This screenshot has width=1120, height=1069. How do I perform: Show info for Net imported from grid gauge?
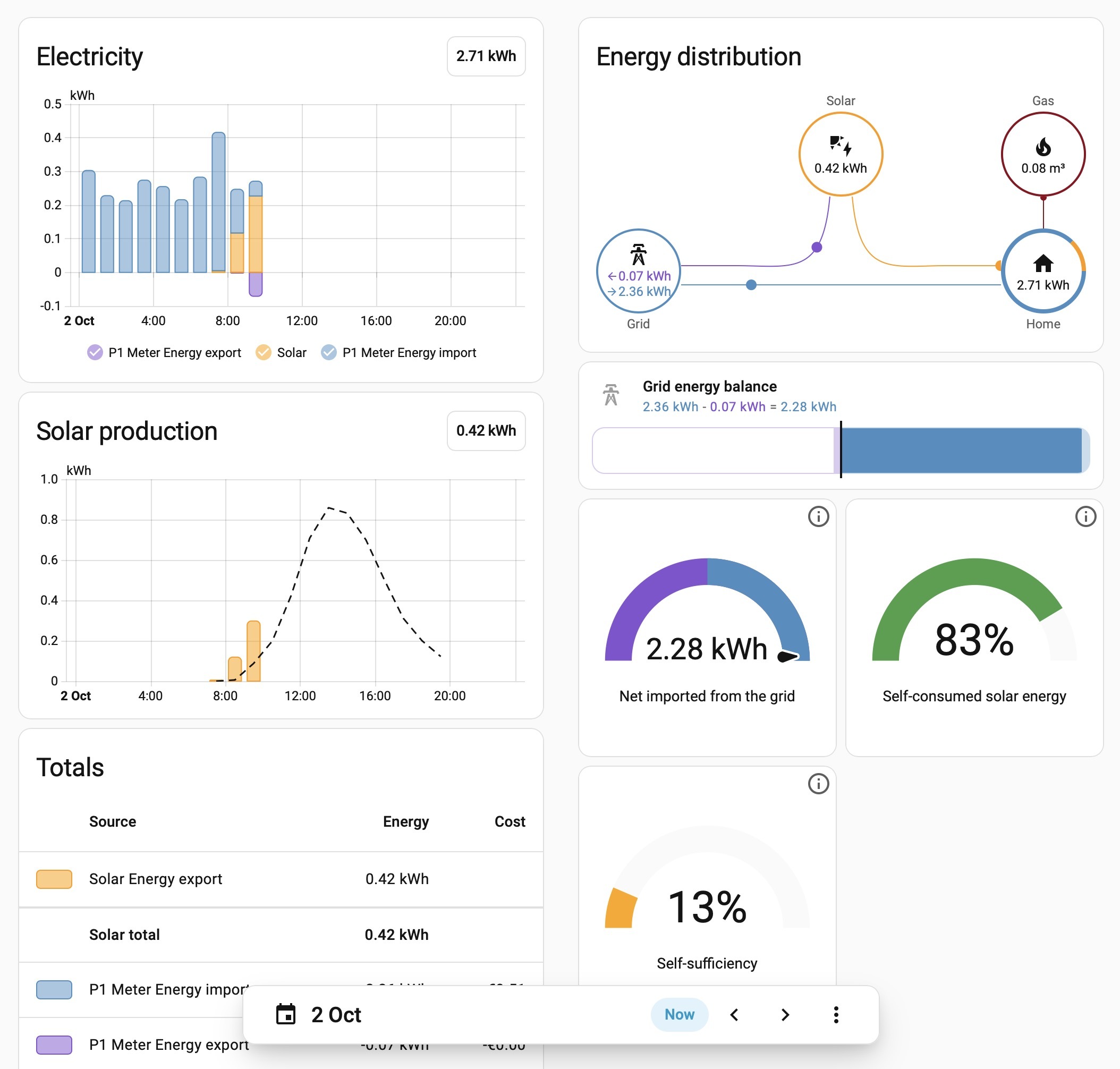pyautogui.click(x=818, y=516)
